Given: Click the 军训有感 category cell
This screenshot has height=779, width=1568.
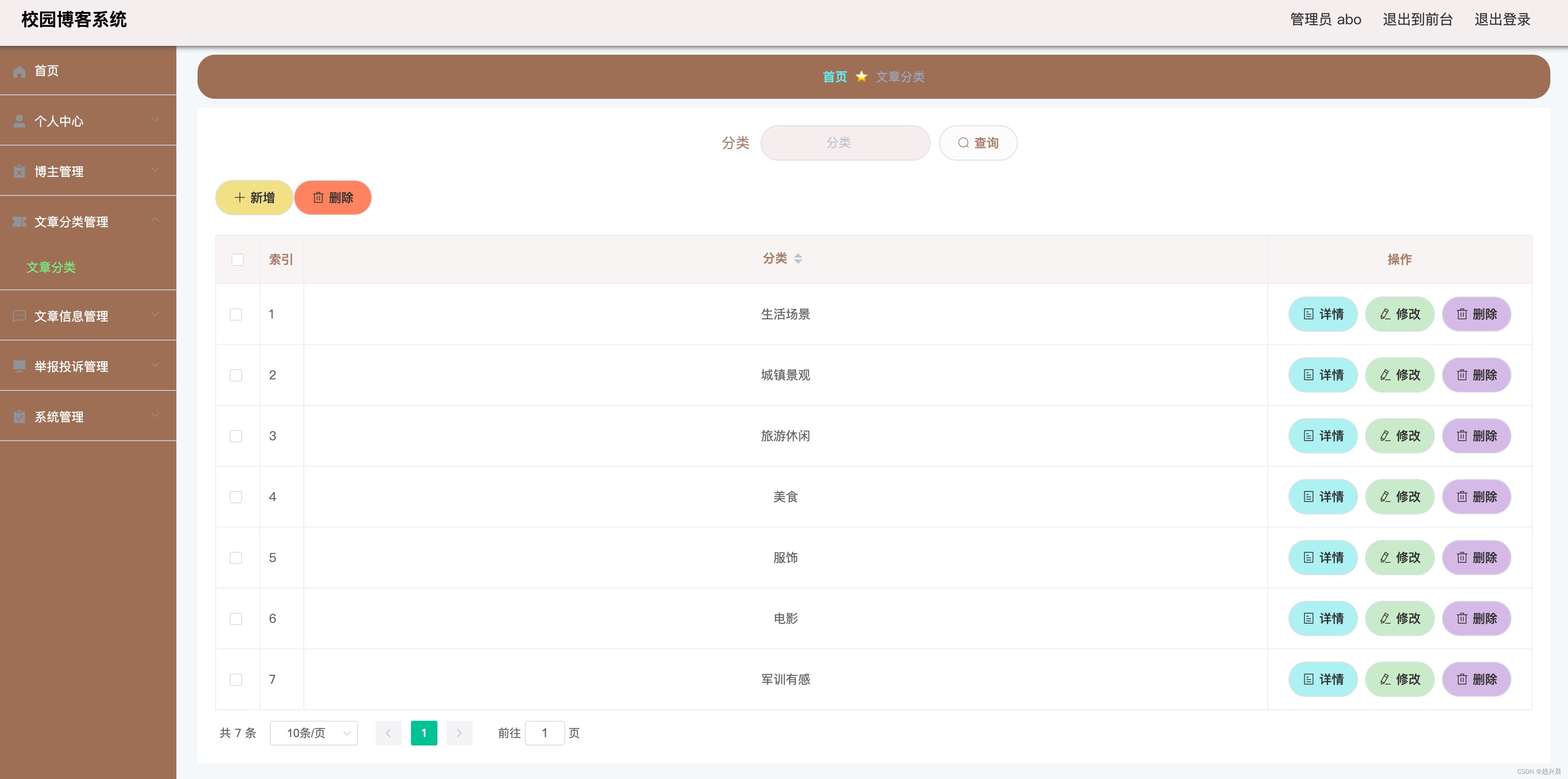Looking at the screenshot, I should coord(785,679).
